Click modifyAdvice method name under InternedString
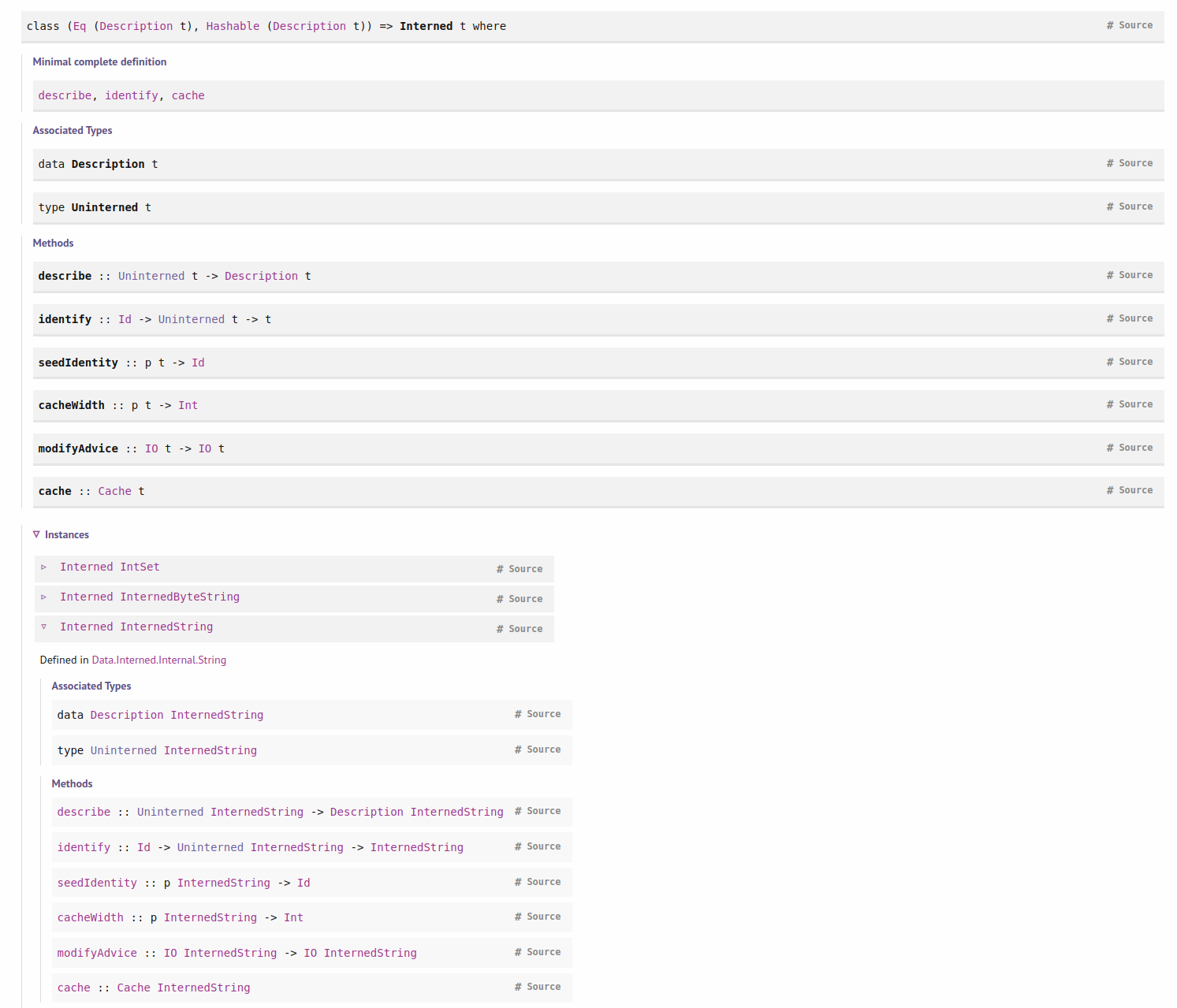Screen dimensions: 1177x1008 (97, 953)
